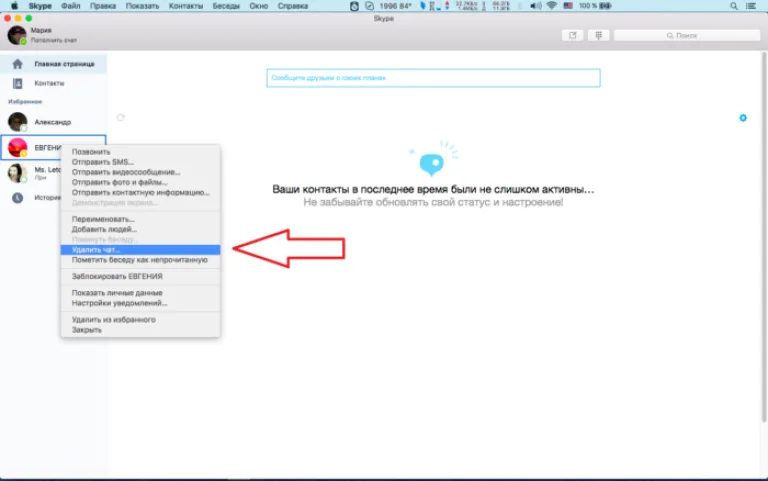Image resolution: width=768 pixels, height=481 pixels.
Task: Choose Отправить фото и файлы...
Action: point(141,182)
